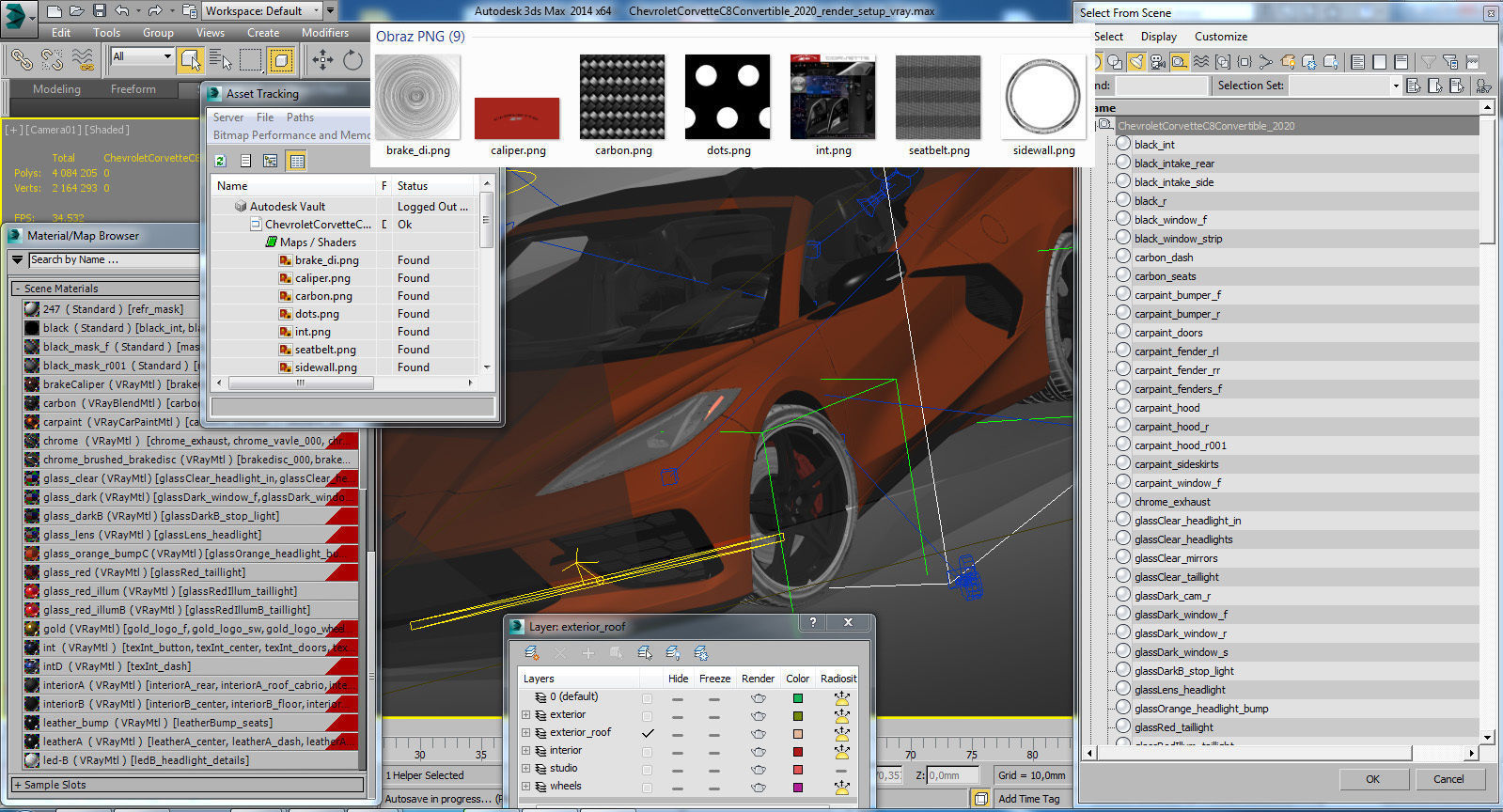Open the Edit menu
The image size is (1503, 812).
(61, 33)
